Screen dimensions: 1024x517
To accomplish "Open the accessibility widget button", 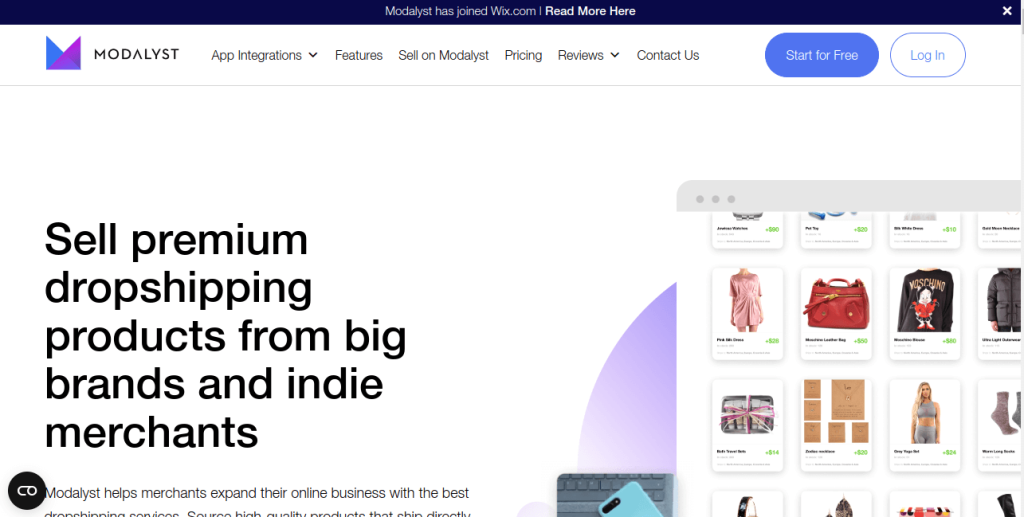I will (27, 490).
